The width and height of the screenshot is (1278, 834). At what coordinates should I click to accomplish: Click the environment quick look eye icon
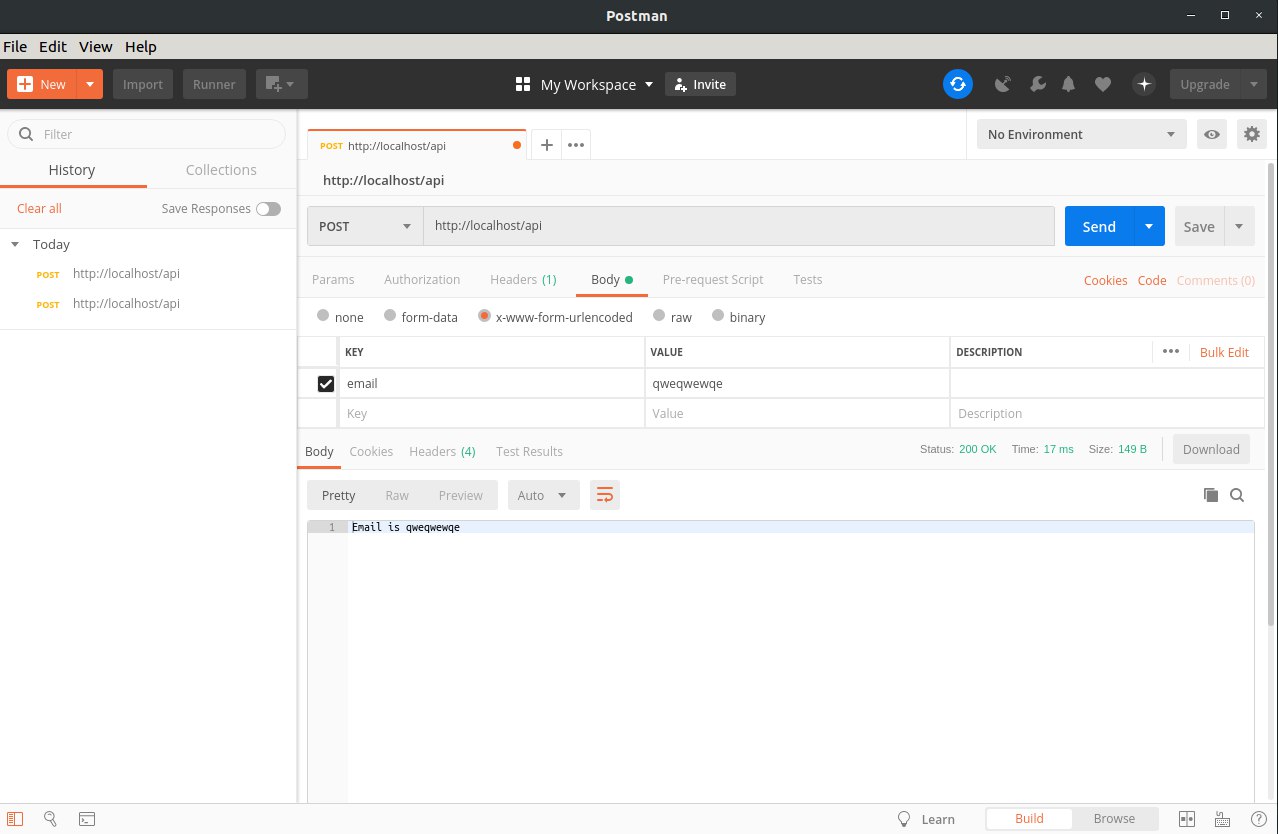pos(1212,134)
